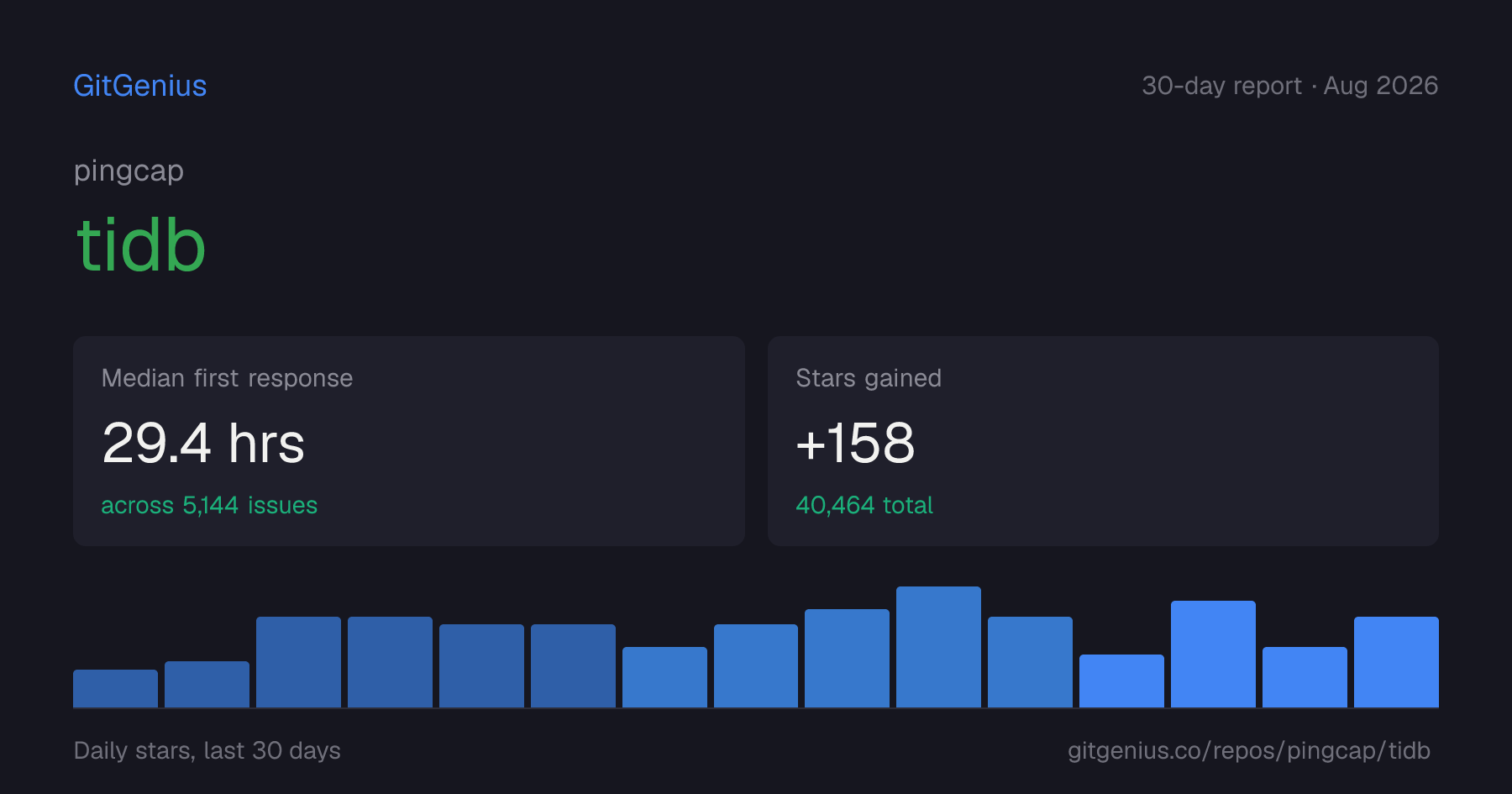The image size is (1512, 794).
Task: Click the "pingcap" owner name
Action: (x=129, y=171)
